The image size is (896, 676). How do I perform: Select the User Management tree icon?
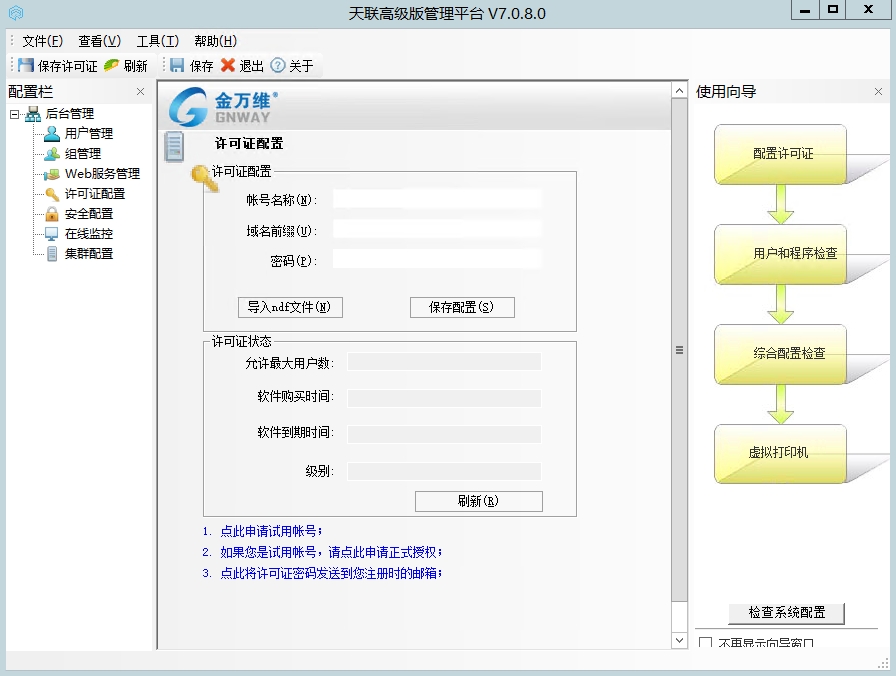tap(52, 133)
